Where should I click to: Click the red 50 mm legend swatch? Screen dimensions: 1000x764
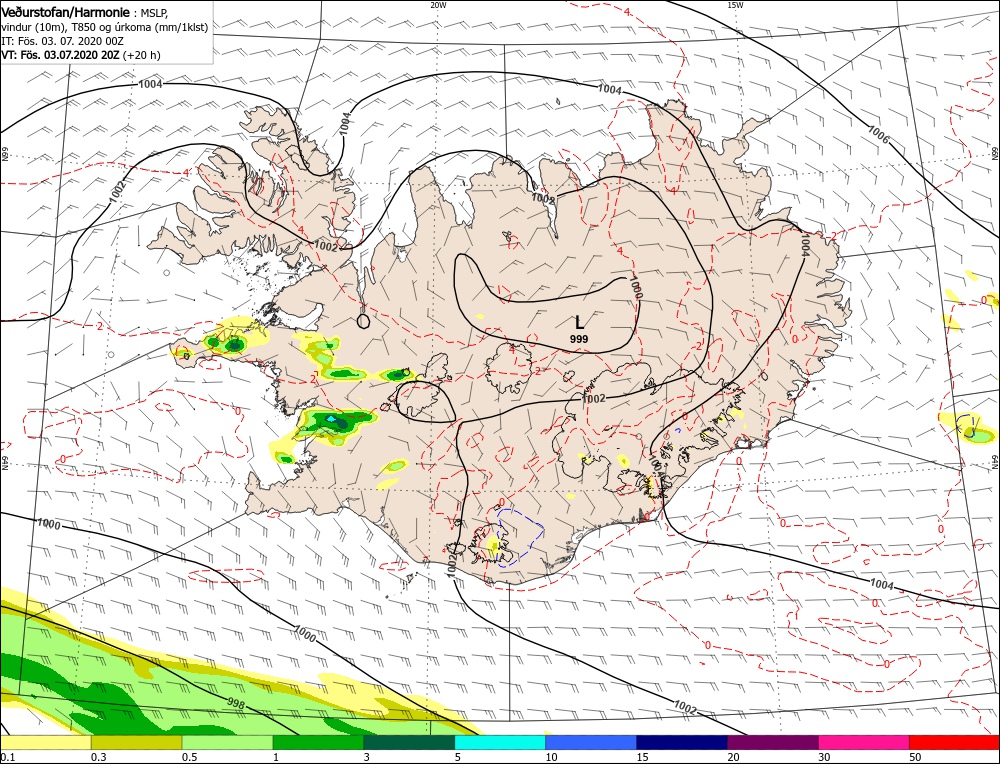coord(954,742)
